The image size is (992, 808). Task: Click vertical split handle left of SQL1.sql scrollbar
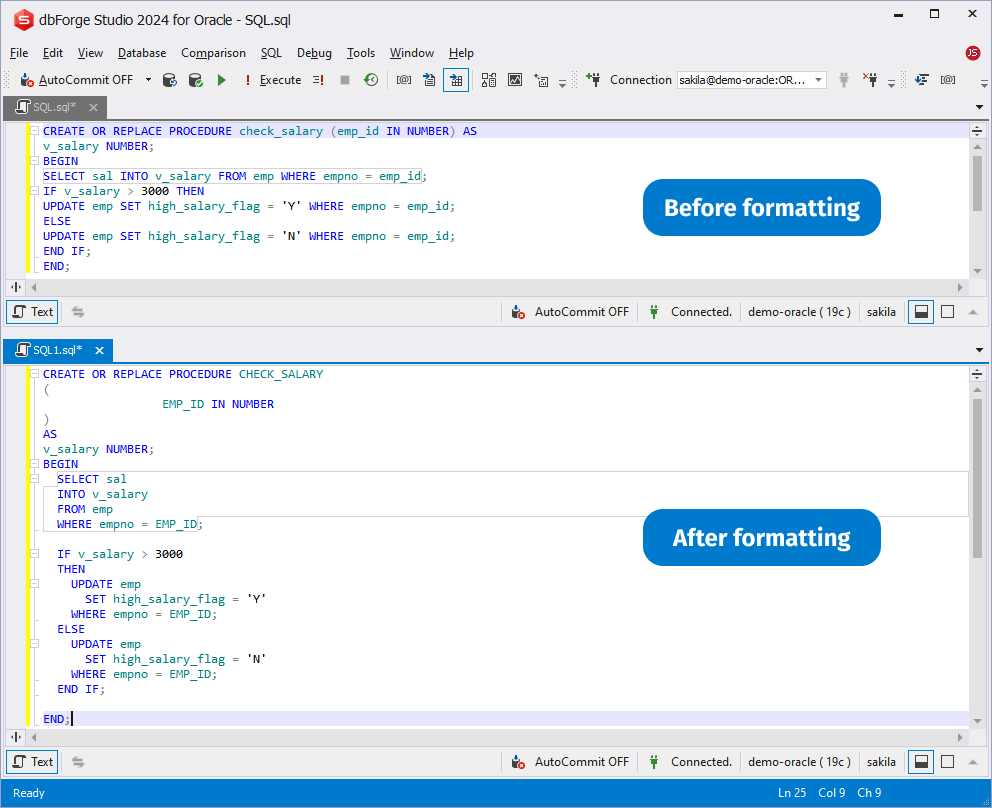point(16,737)
